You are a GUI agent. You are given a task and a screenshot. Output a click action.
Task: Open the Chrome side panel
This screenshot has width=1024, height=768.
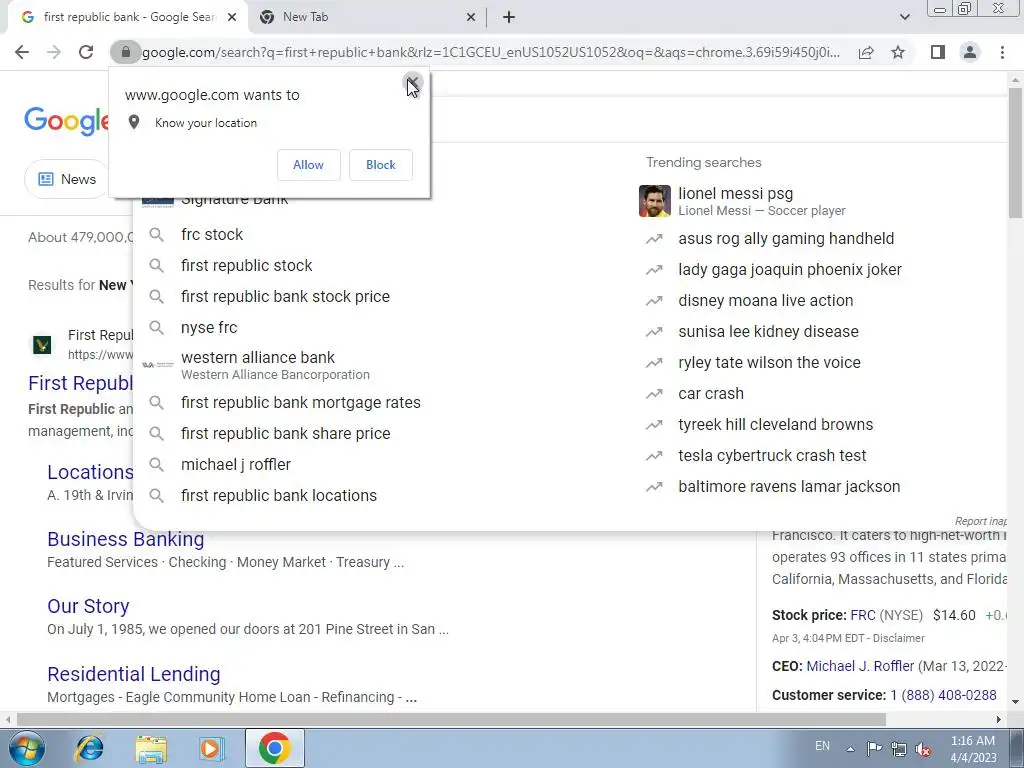(x=938, y=52)
